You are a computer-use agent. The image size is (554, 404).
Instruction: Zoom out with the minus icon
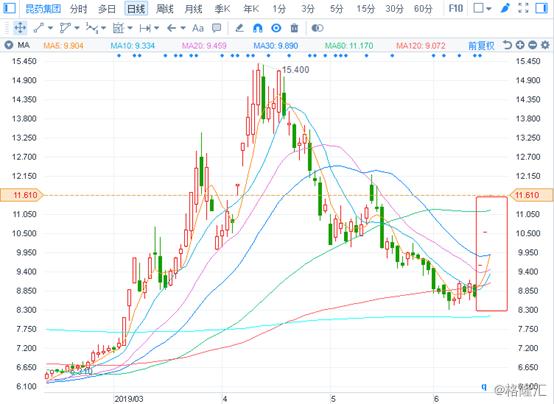[x=532, y=45]
